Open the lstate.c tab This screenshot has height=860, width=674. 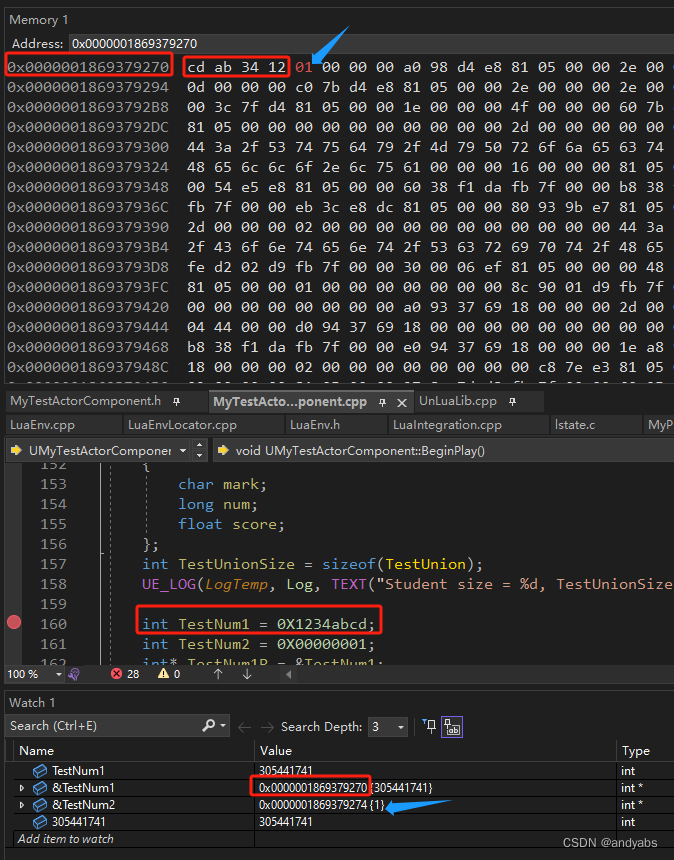(x=575, y=425)
